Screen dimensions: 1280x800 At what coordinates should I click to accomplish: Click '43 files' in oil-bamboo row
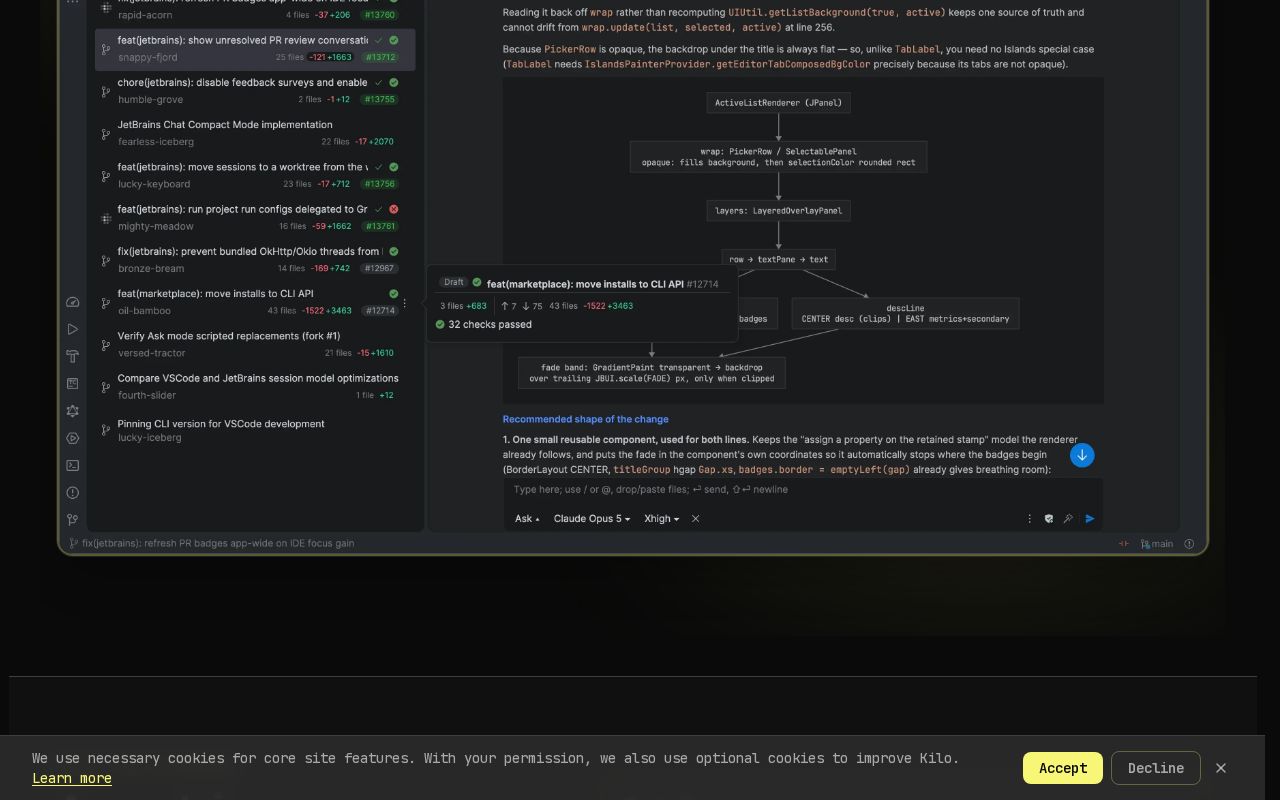tap(282, 311)
